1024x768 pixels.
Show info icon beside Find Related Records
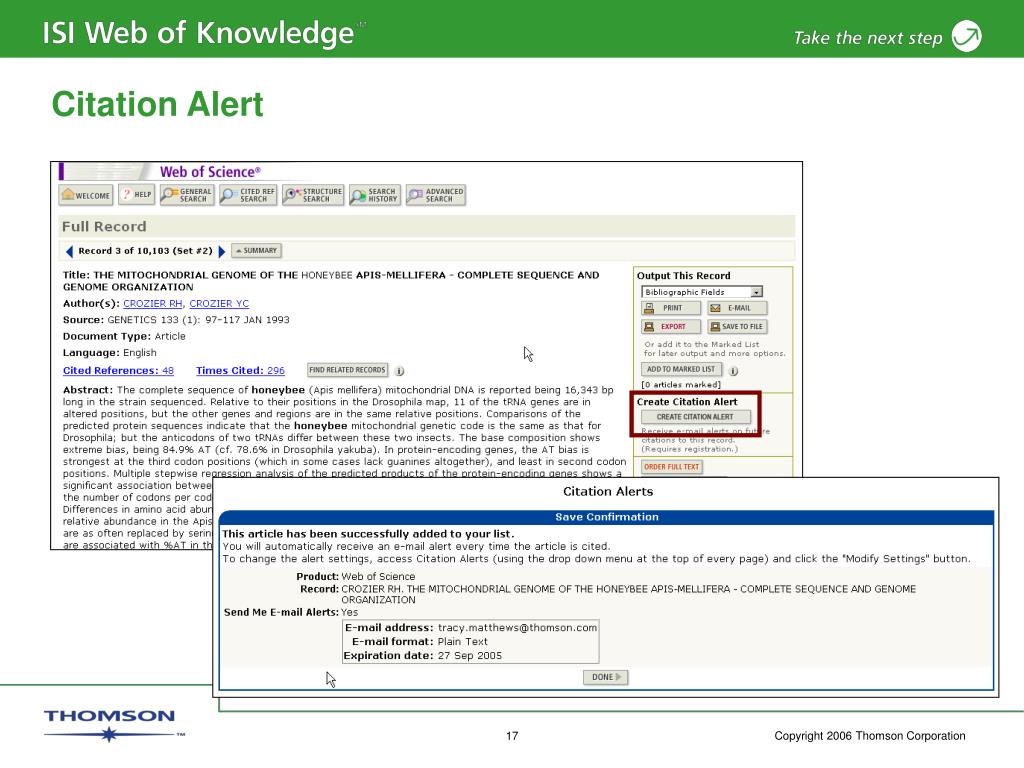[x=400, y=371]
